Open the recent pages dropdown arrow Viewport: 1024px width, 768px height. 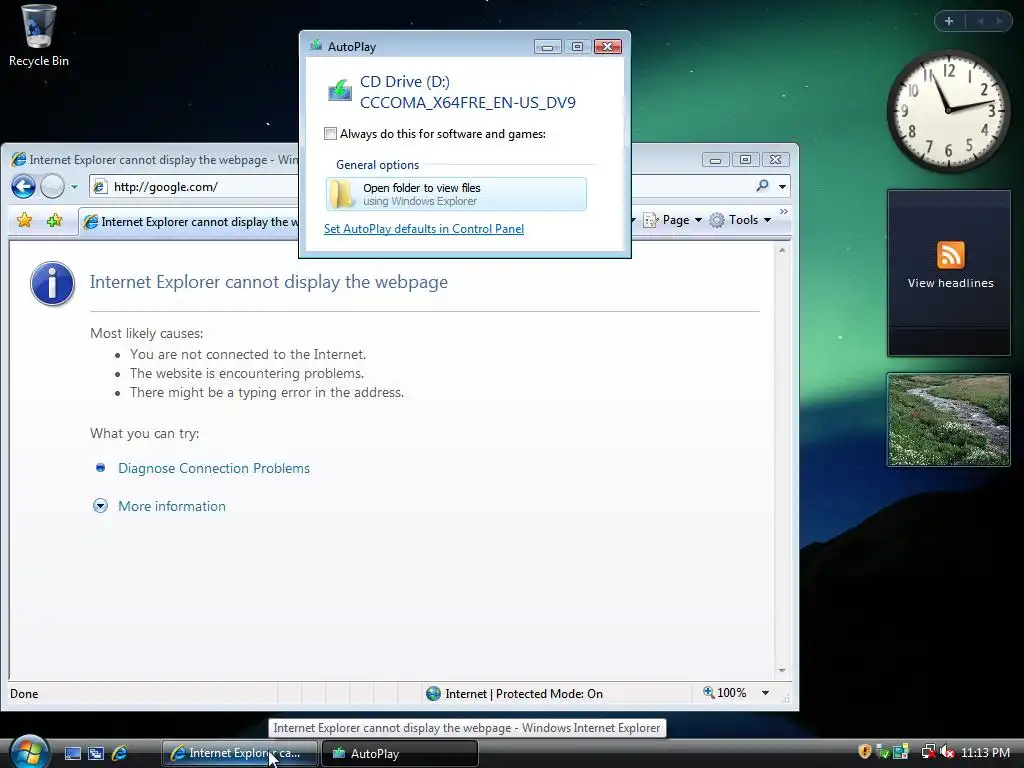click(x=74, y=187)
